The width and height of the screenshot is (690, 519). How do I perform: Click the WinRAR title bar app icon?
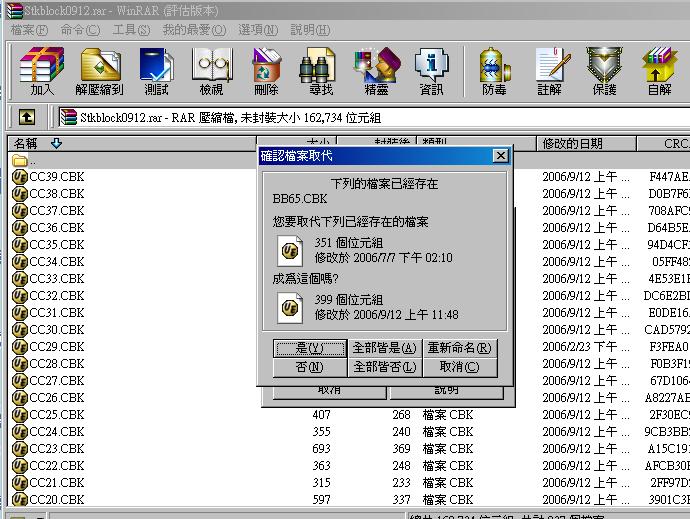(x=14, y=11)
